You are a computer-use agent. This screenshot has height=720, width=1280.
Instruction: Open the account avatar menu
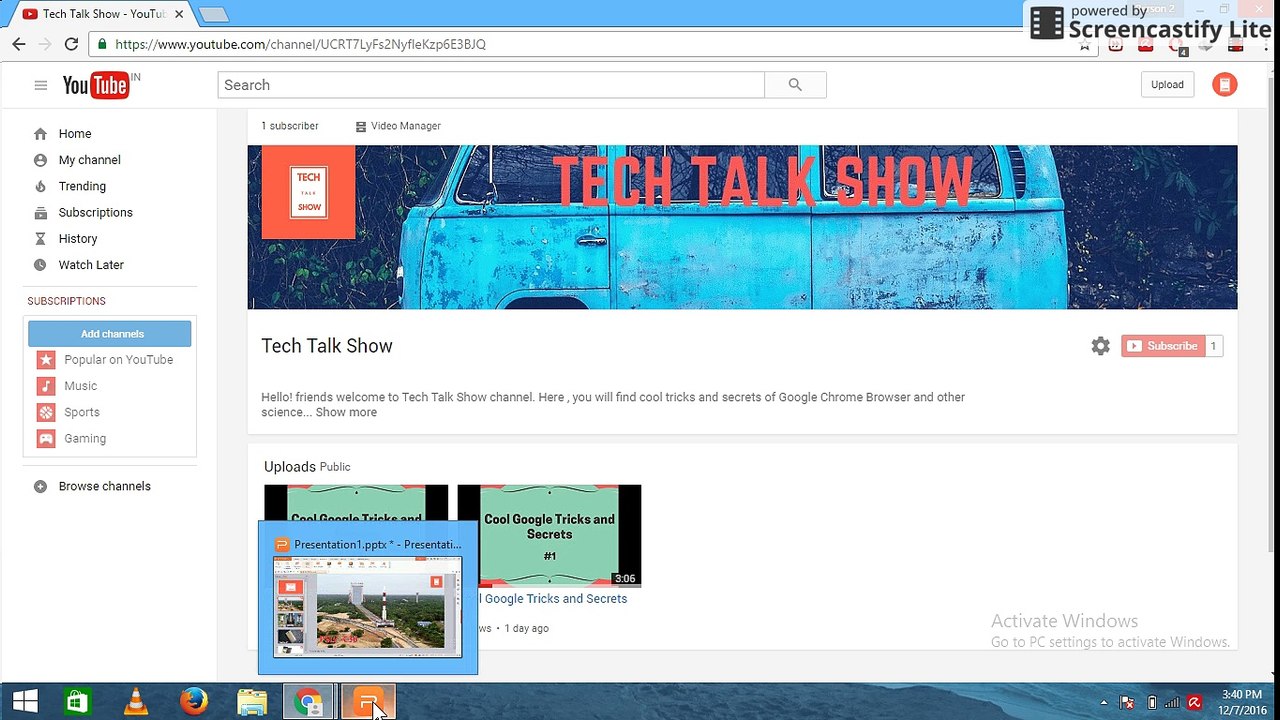pos(1224,85)
